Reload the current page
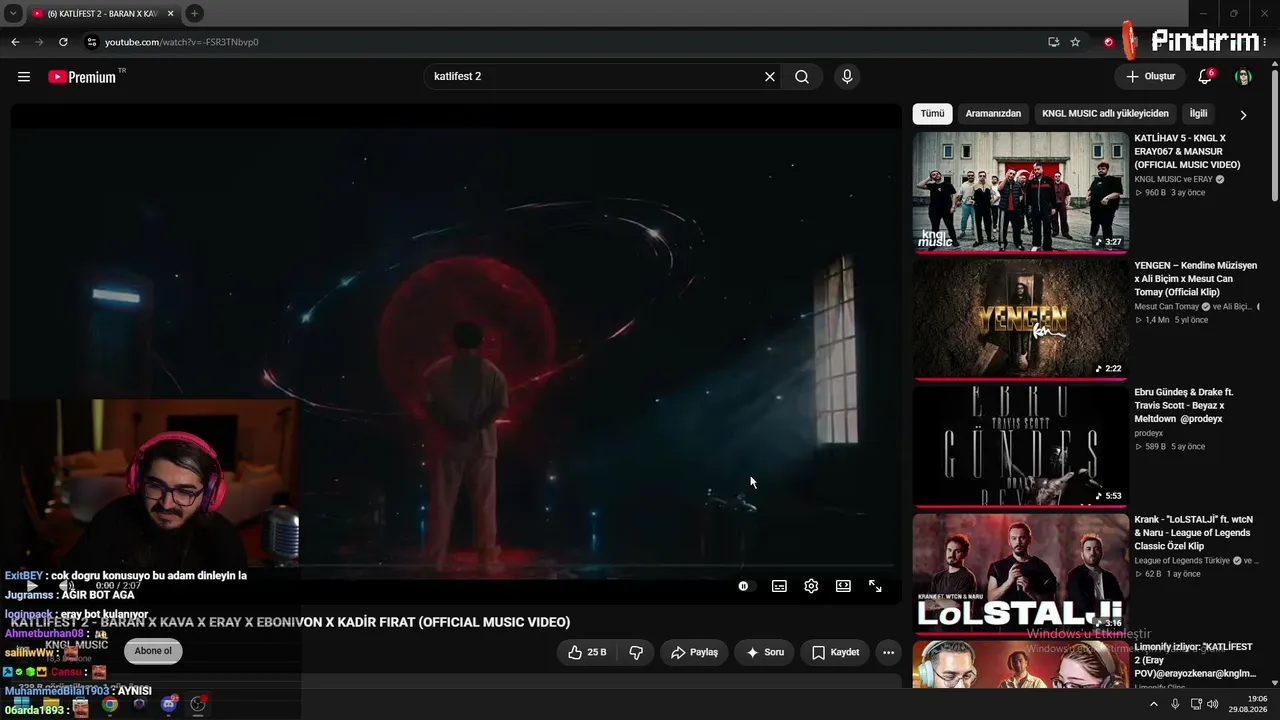Screen dimensions: 1280x720 click(63, 42)
